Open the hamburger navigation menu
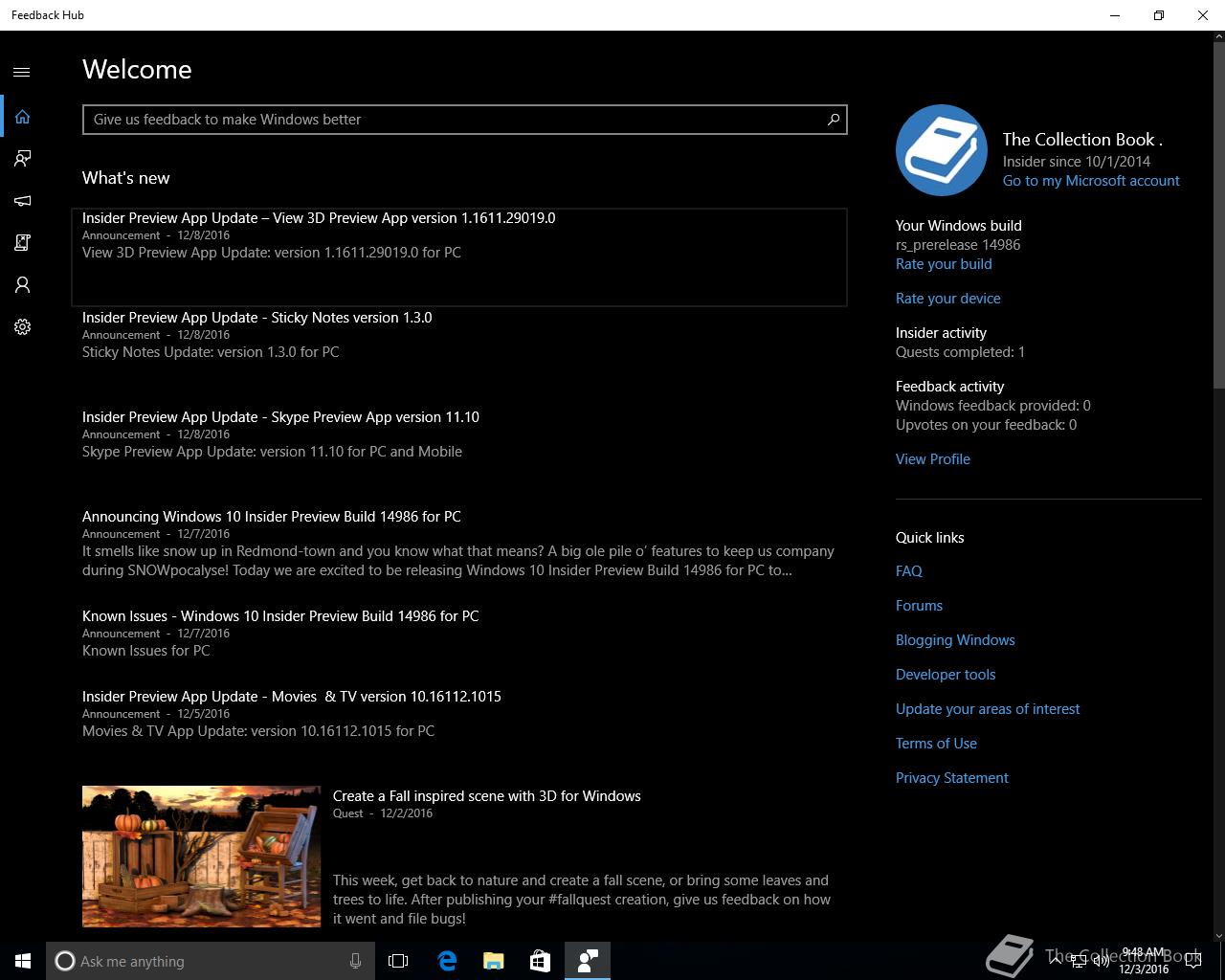The height and width of the screenshot is (980, 1225). pos(22,72)
